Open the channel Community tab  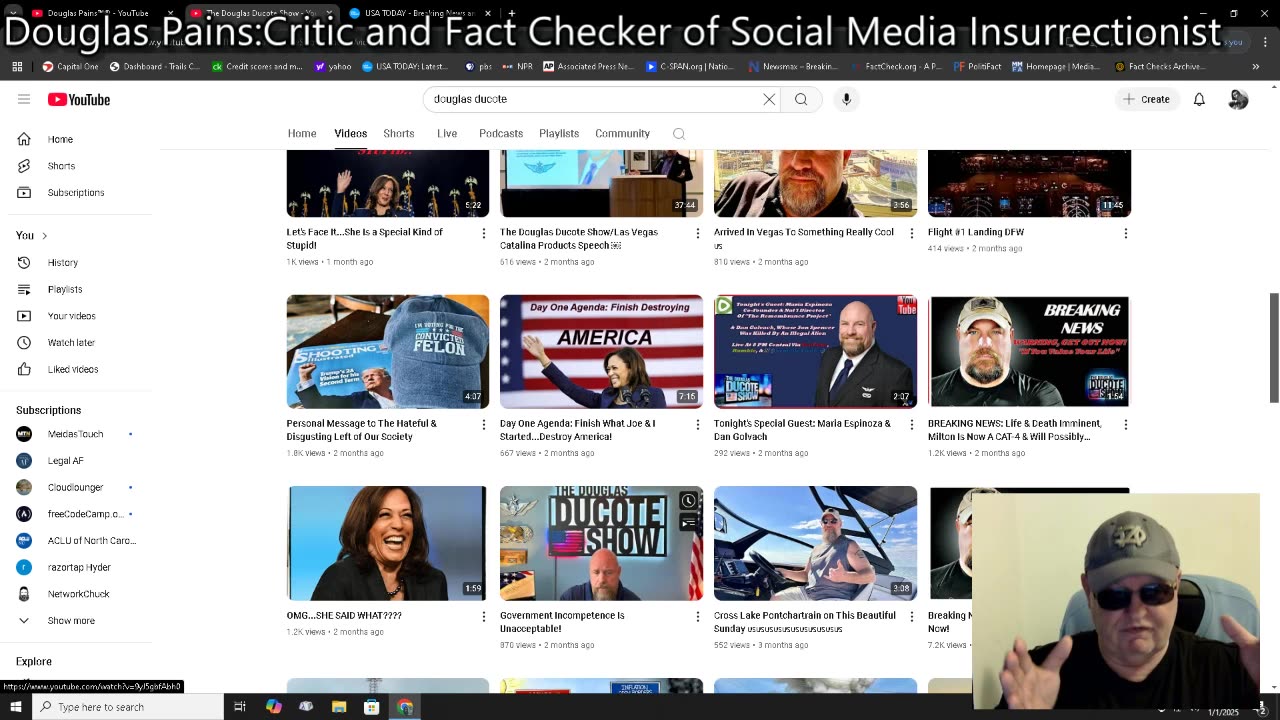click(622, 133)
